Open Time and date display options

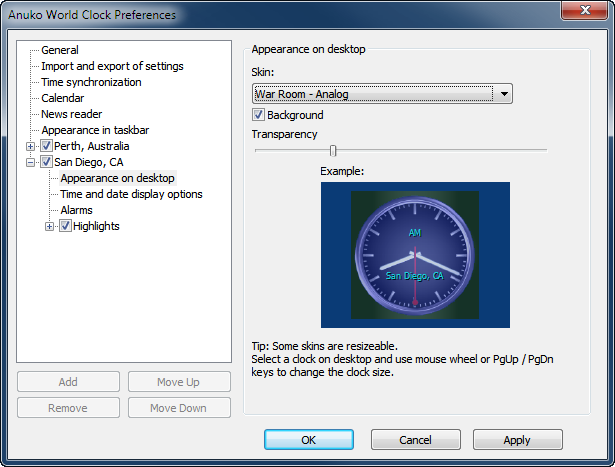(131, 194)
